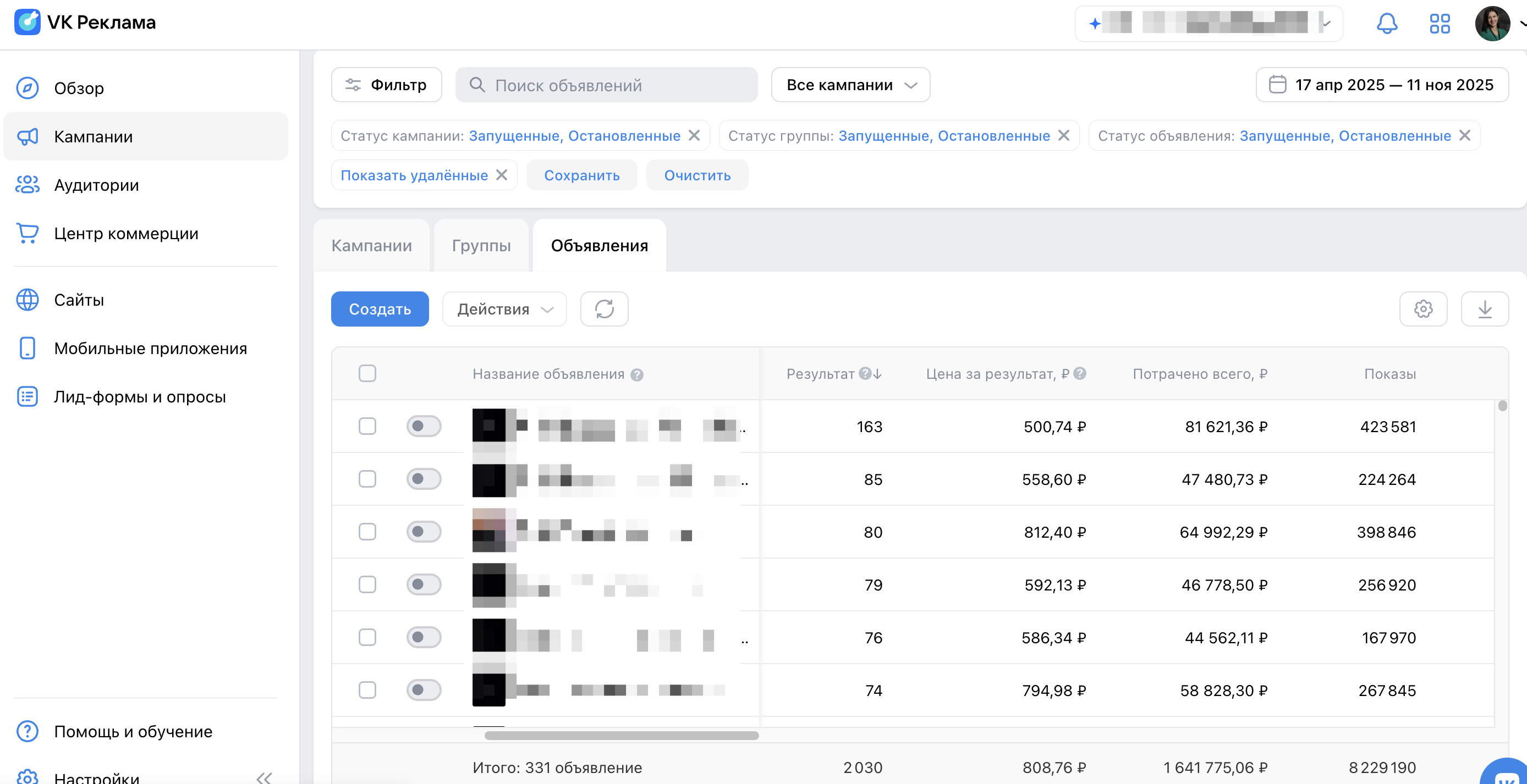The height and width of the screenshot is (784, 1527).
Task: Click help icon next to Цена за результат
Action: [1080, 373]
